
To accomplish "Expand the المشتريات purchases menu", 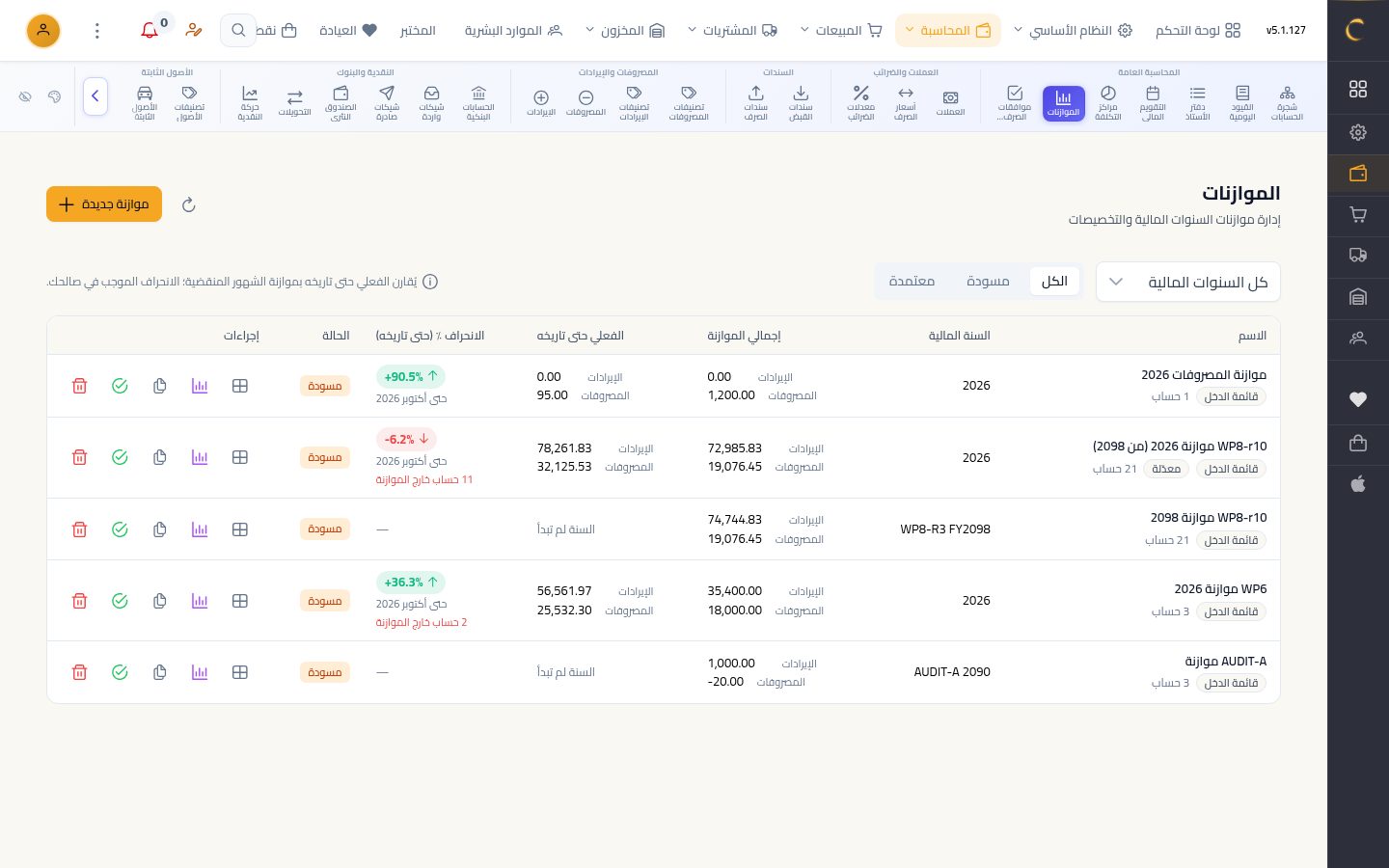I will tap(732, 31).
